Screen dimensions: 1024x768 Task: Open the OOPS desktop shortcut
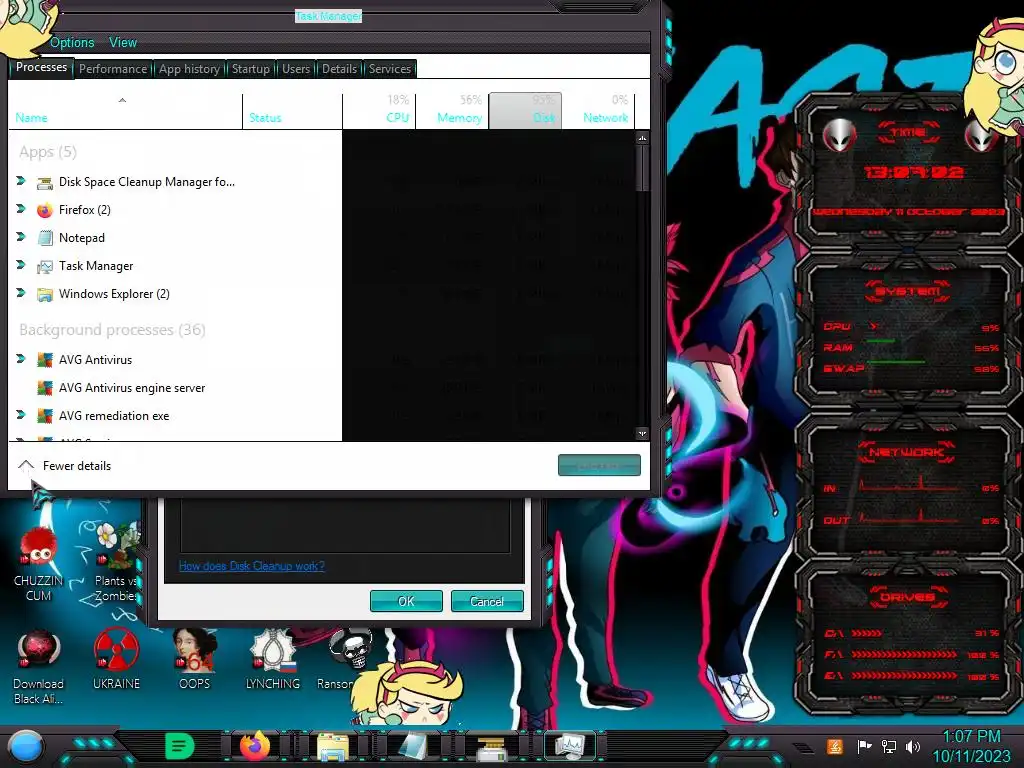(195, 660)
